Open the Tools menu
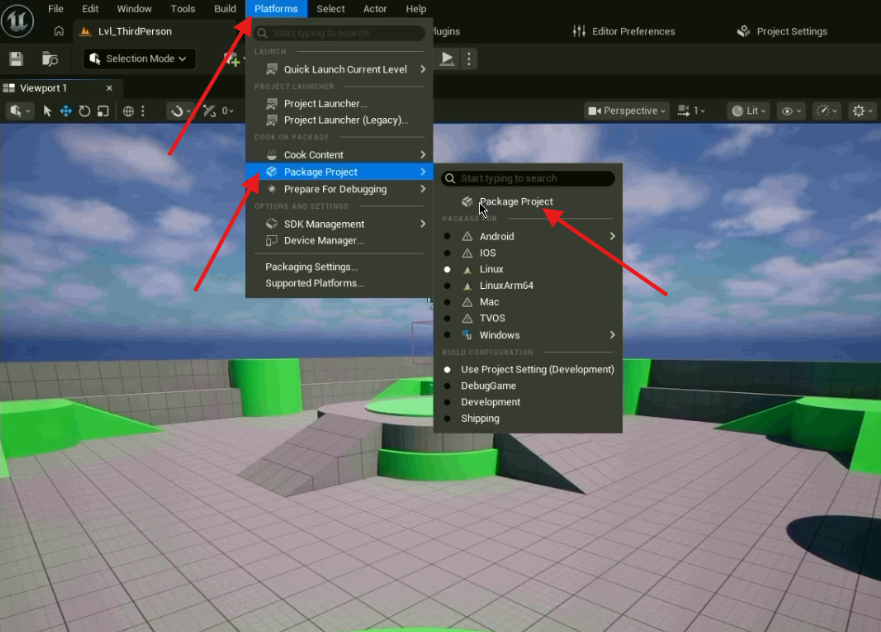881x632 pixels. [183, 9]
